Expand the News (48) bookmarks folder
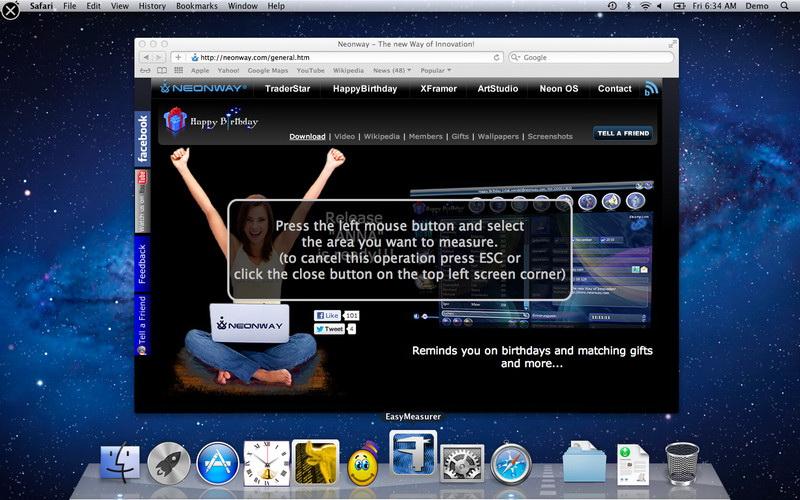This screenshot has width=800, height=500. (391, 71)
